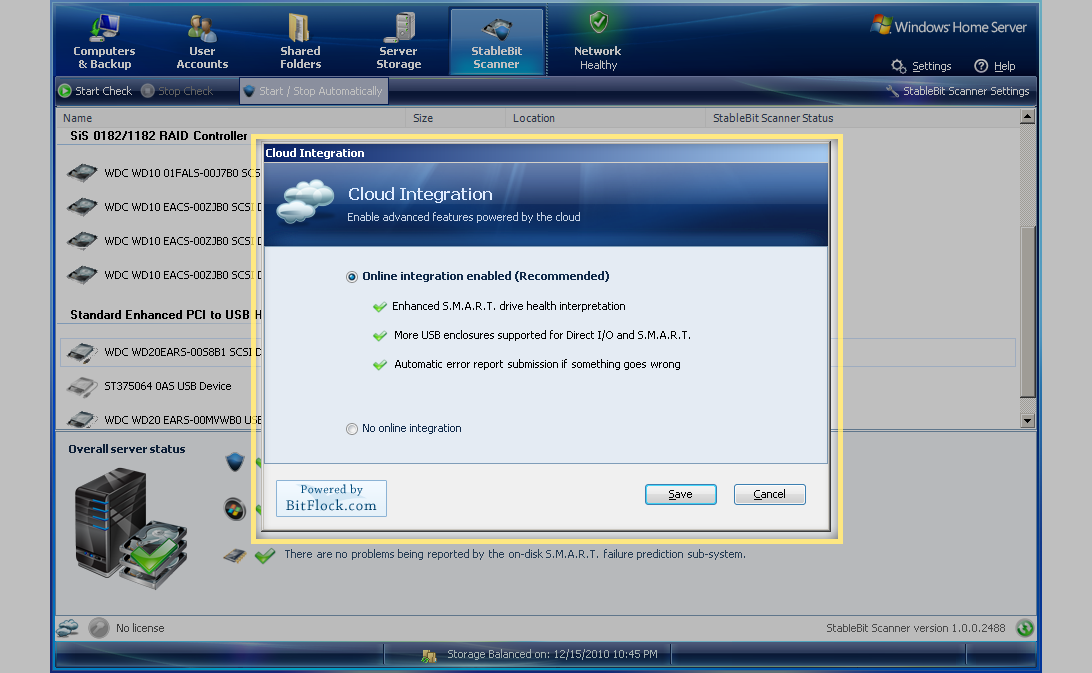Click the disk list vertical scrollbar thumb

[x=1027, y=311]
